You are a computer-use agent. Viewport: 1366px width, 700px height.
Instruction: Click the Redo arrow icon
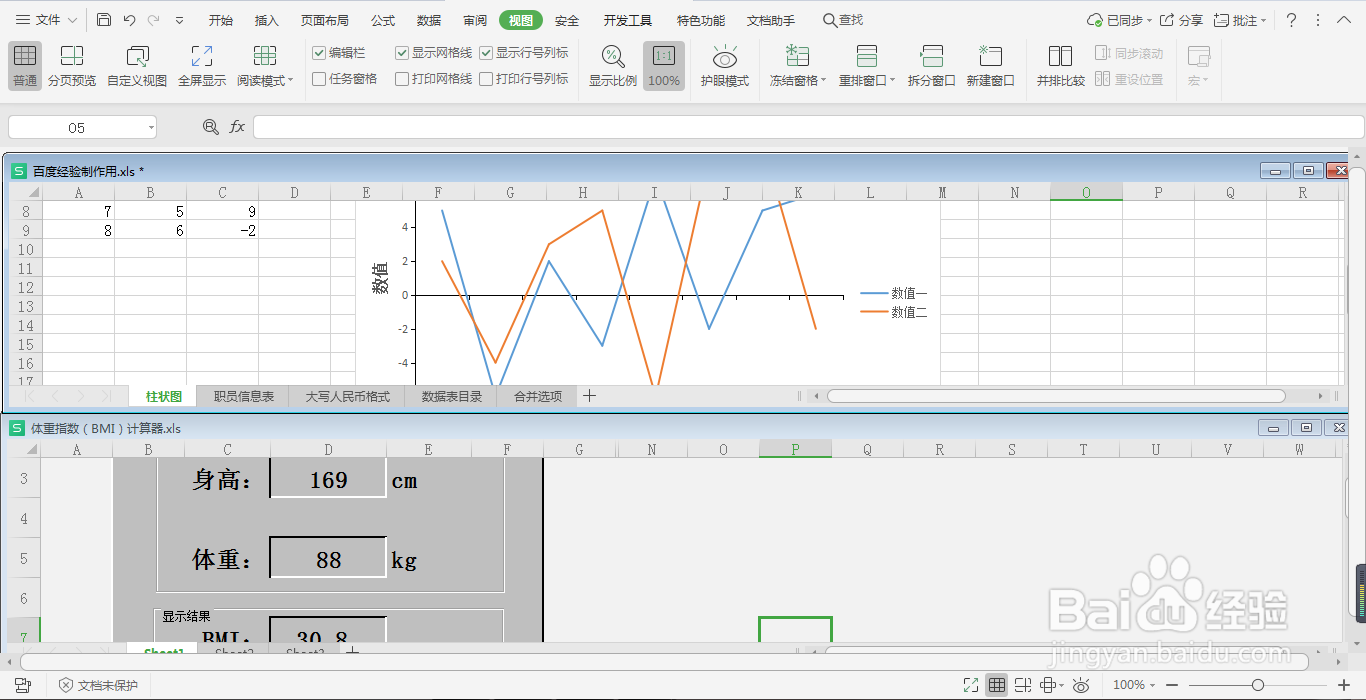pos(153,20)
